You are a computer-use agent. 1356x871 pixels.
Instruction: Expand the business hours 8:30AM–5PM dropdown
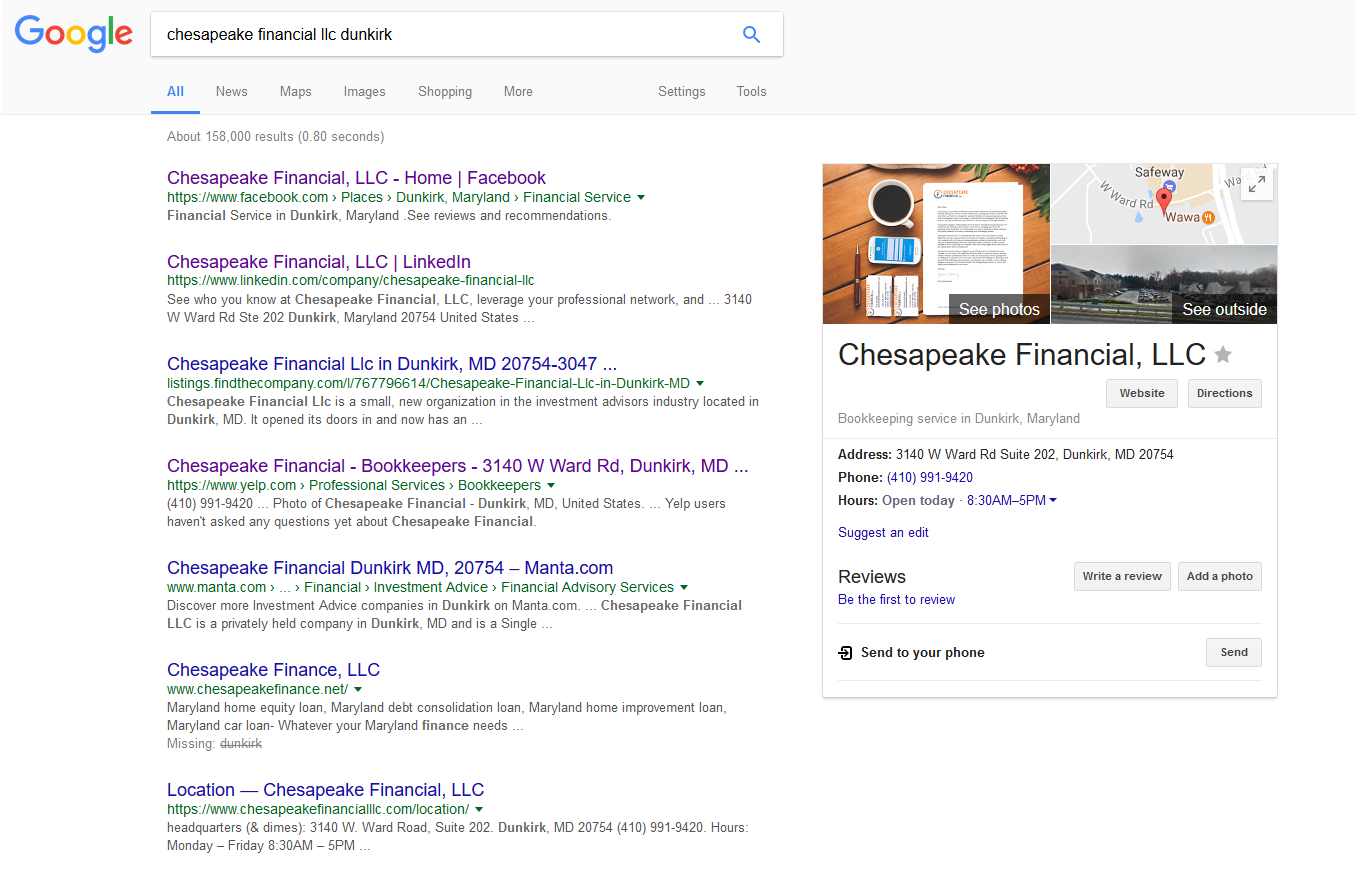click(x=1053, y=501)
